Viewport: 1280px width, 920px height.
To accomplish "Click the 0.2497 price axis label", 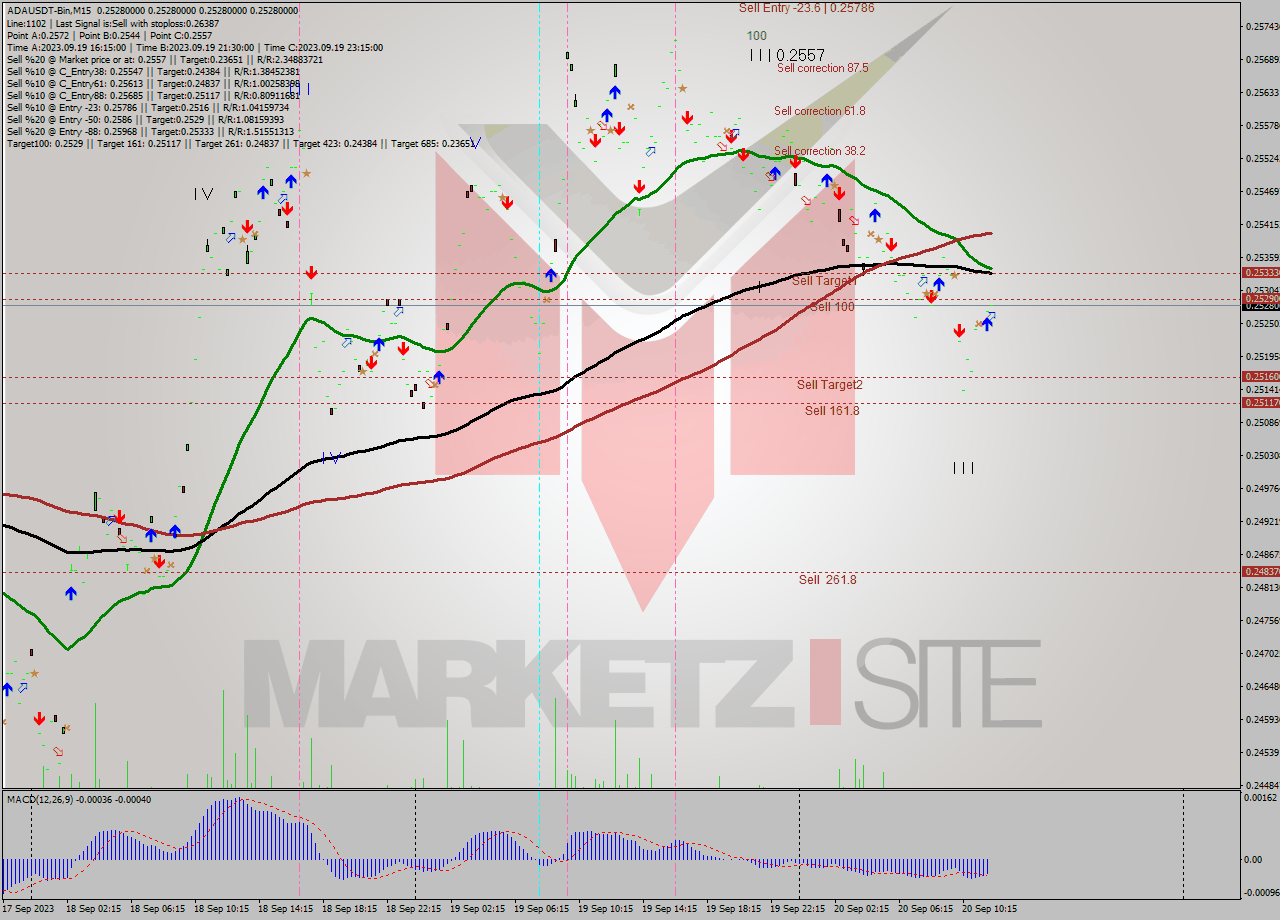I will tap(1263, 488).
